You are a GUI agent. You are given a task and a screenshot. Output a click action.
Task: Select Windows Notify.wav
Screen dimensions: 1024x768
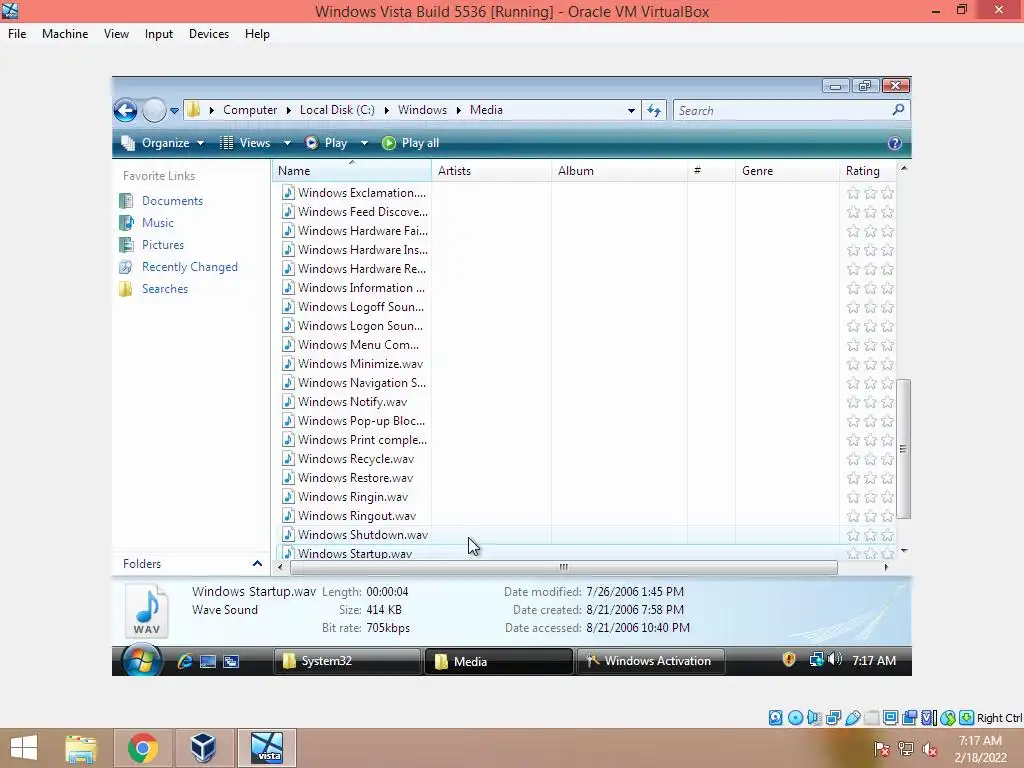pyautogui.click(x=354, y=402)
